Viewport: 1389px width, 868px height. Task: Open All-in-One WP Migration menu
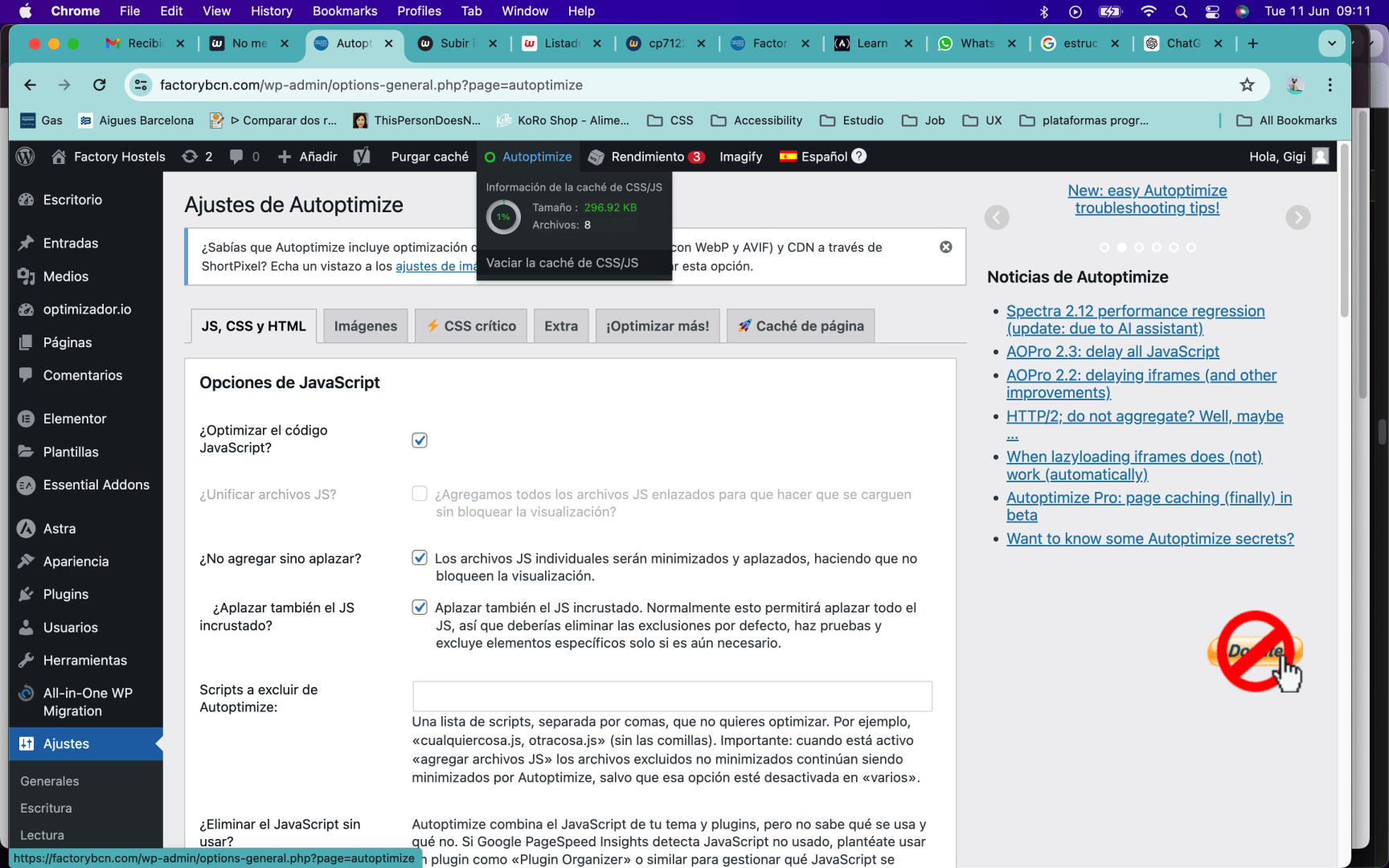[88, 702]
